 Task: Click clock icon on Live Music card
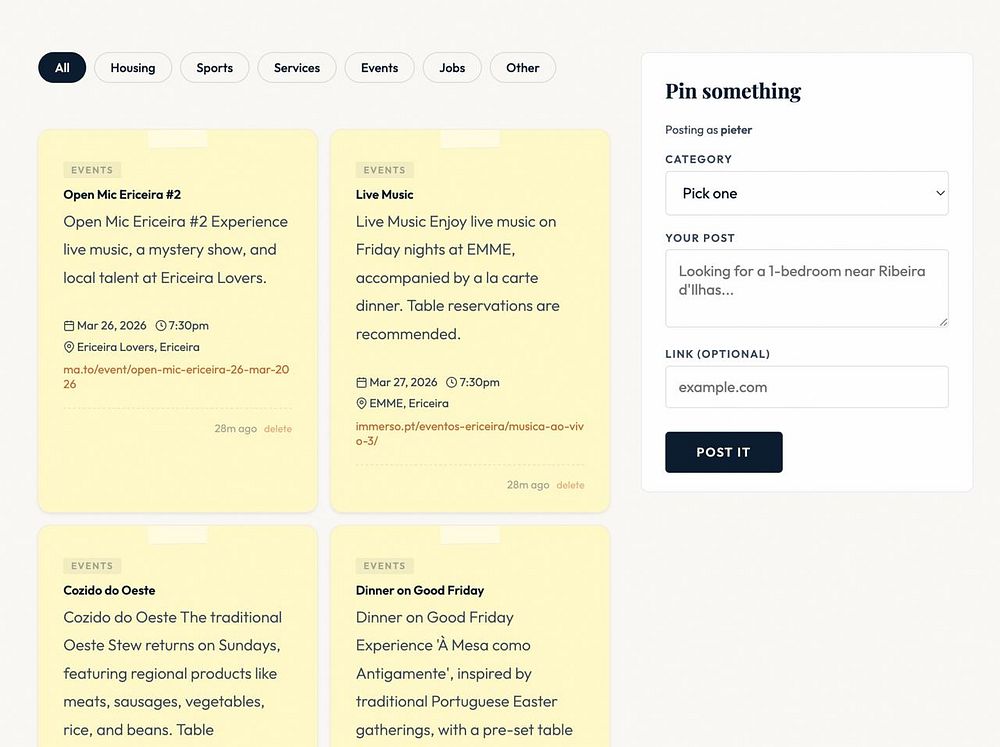[451, 383]
